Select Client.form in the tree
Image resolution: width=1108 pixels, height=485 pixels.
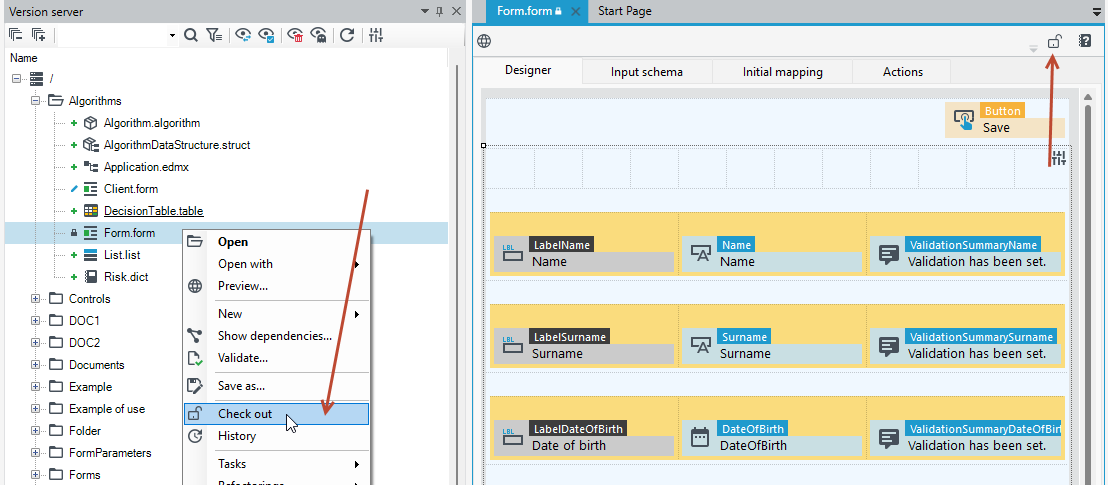tap(131, 189)
